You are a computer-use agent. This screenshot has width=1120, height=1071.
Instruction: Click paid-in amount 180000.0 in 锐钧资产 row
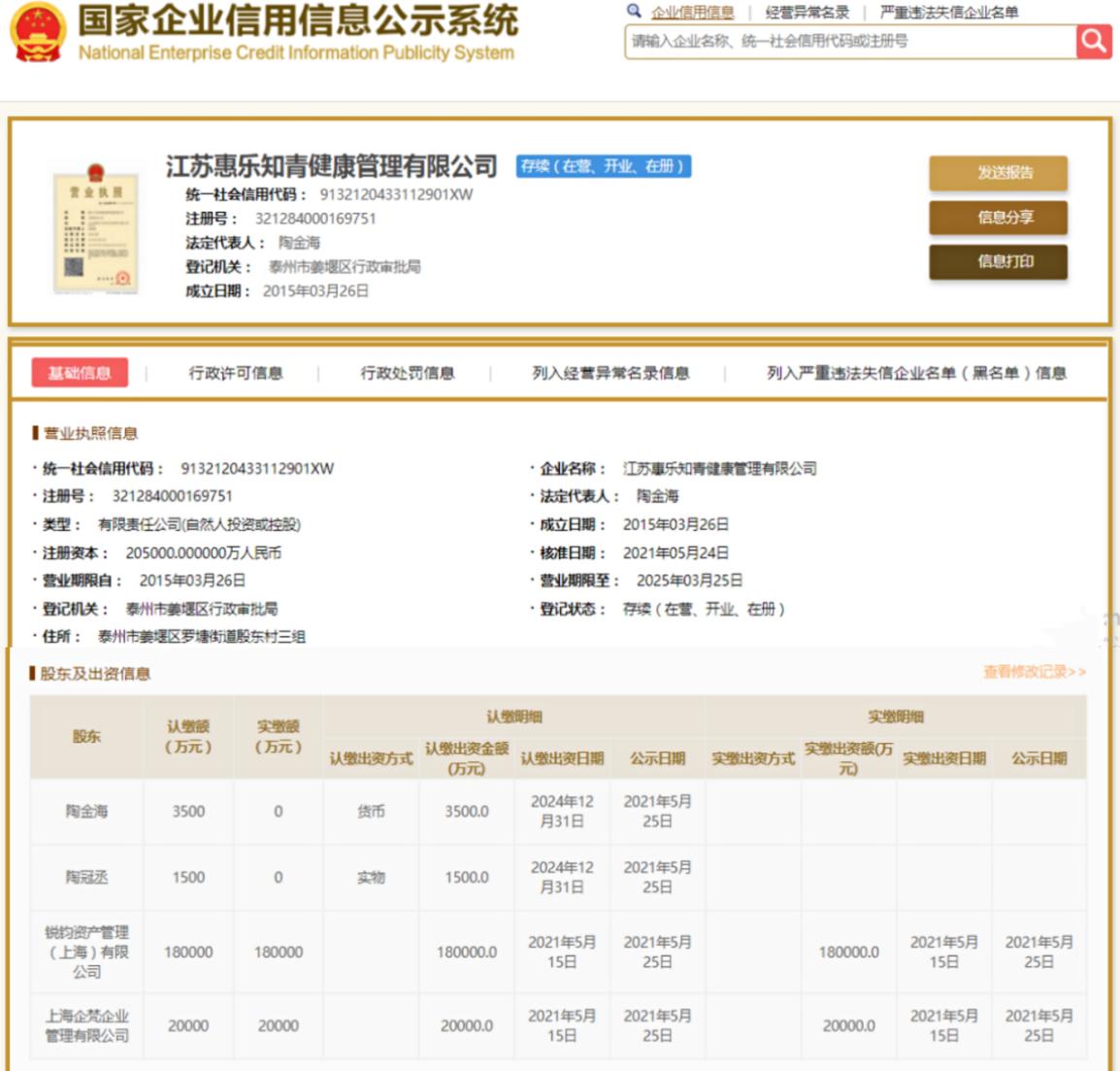click(x=848, y=952)
